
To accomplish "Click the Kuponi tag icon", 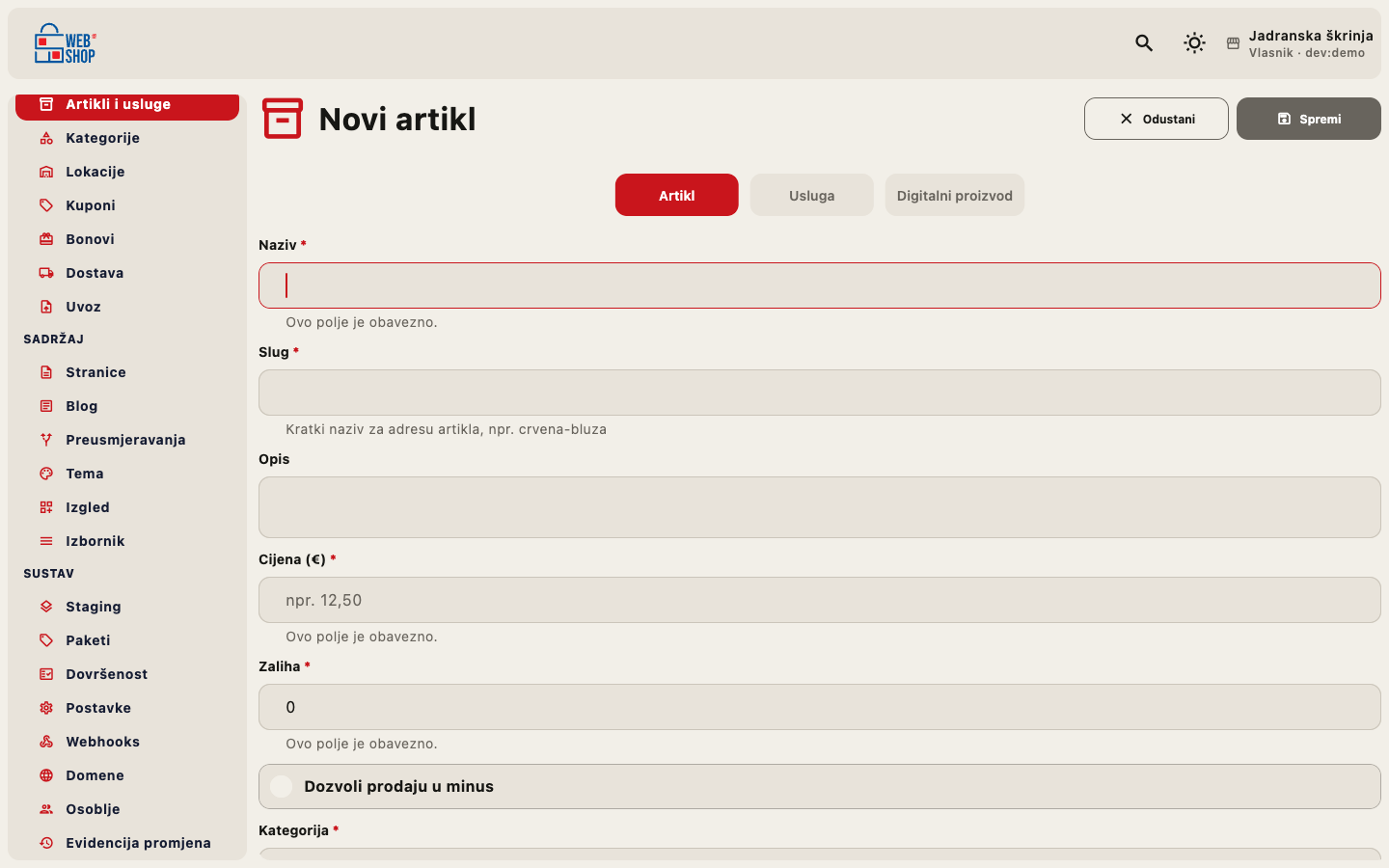I will 46,205.
